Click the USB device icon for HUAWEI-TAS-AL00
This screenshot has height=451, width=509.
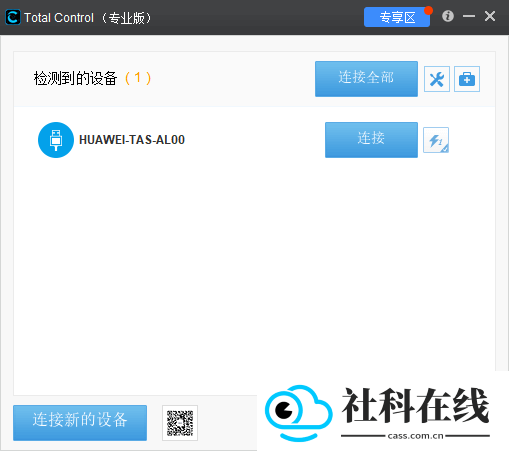click(x=56, y=140)
